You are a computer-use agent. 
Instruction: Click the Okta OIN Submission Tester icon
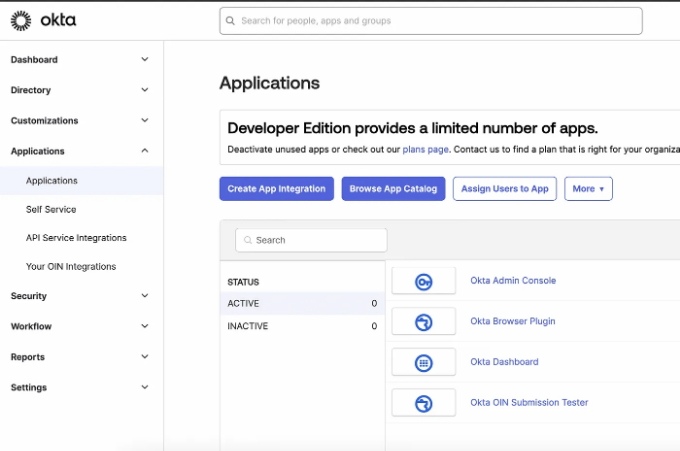(x=424, y=404)
